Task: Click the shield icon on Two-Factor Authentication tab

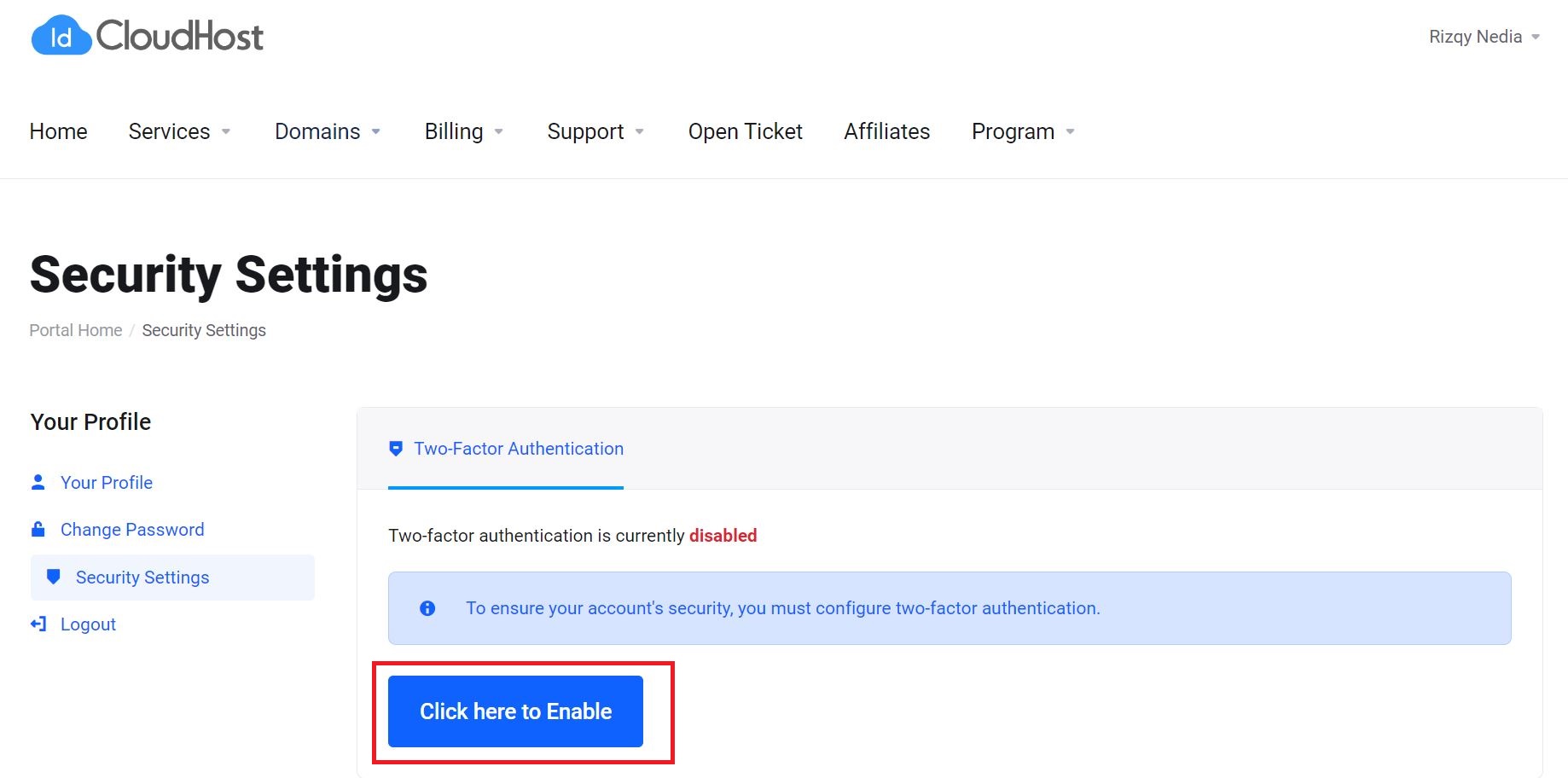Action: (x=395, y=448)
